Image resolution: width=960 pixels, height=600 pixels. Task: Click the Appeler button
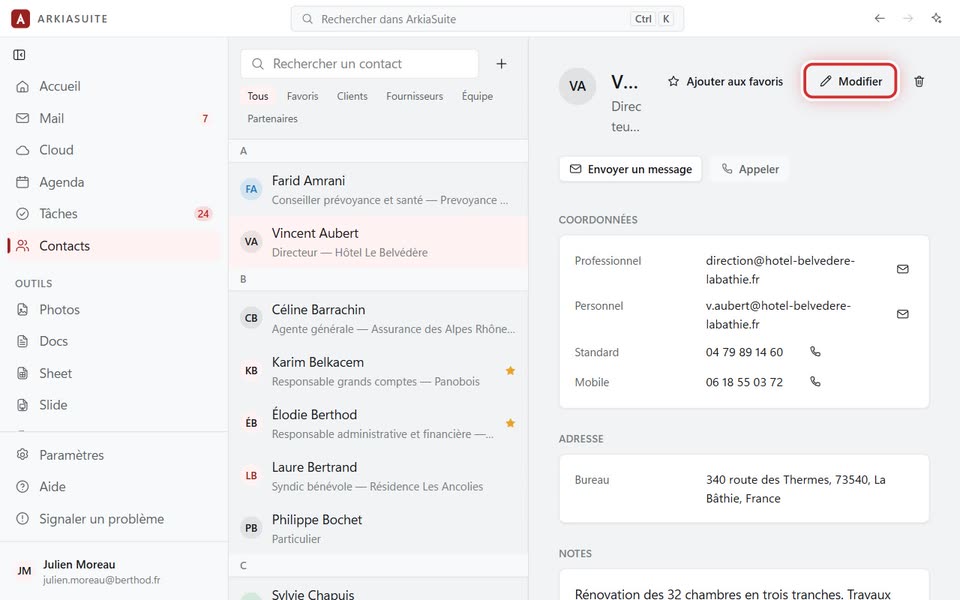tap(750, 169)
